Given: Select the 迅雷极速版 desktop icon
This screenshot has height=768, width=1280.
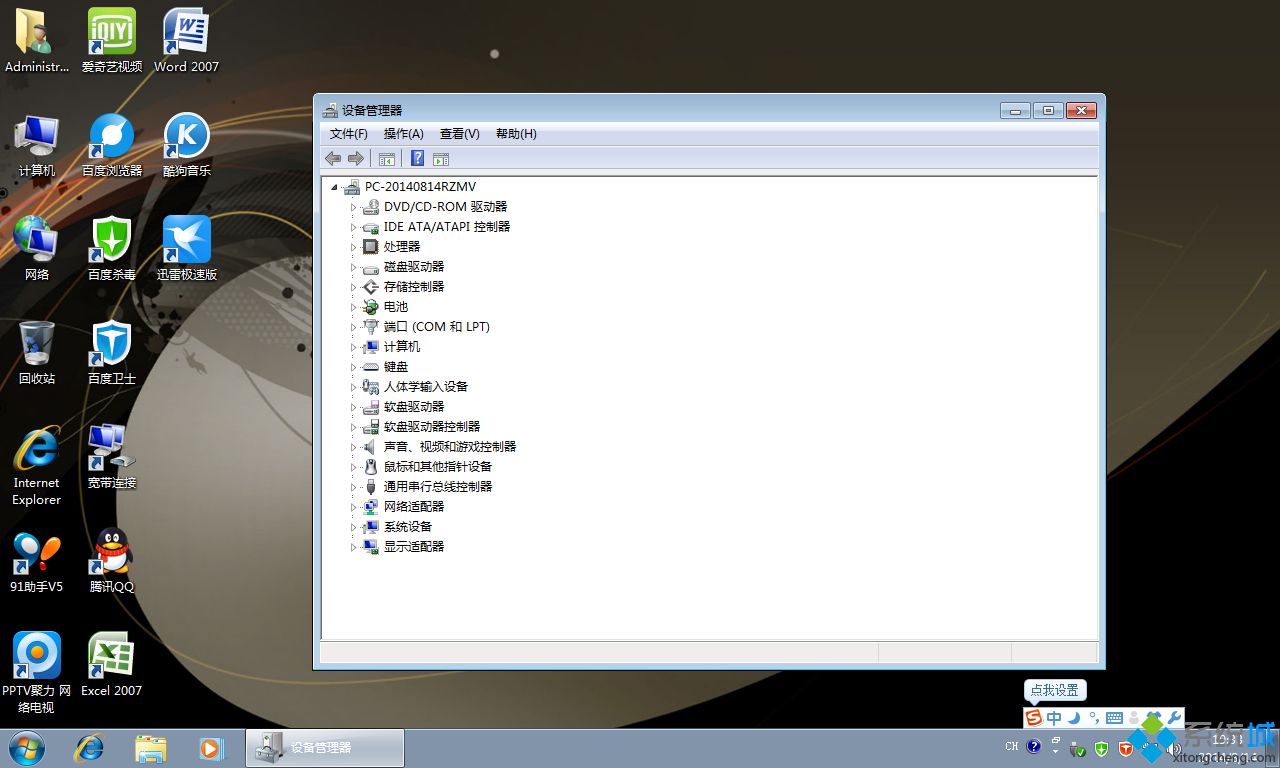Looking at the screenshot, I should [186, 249].
